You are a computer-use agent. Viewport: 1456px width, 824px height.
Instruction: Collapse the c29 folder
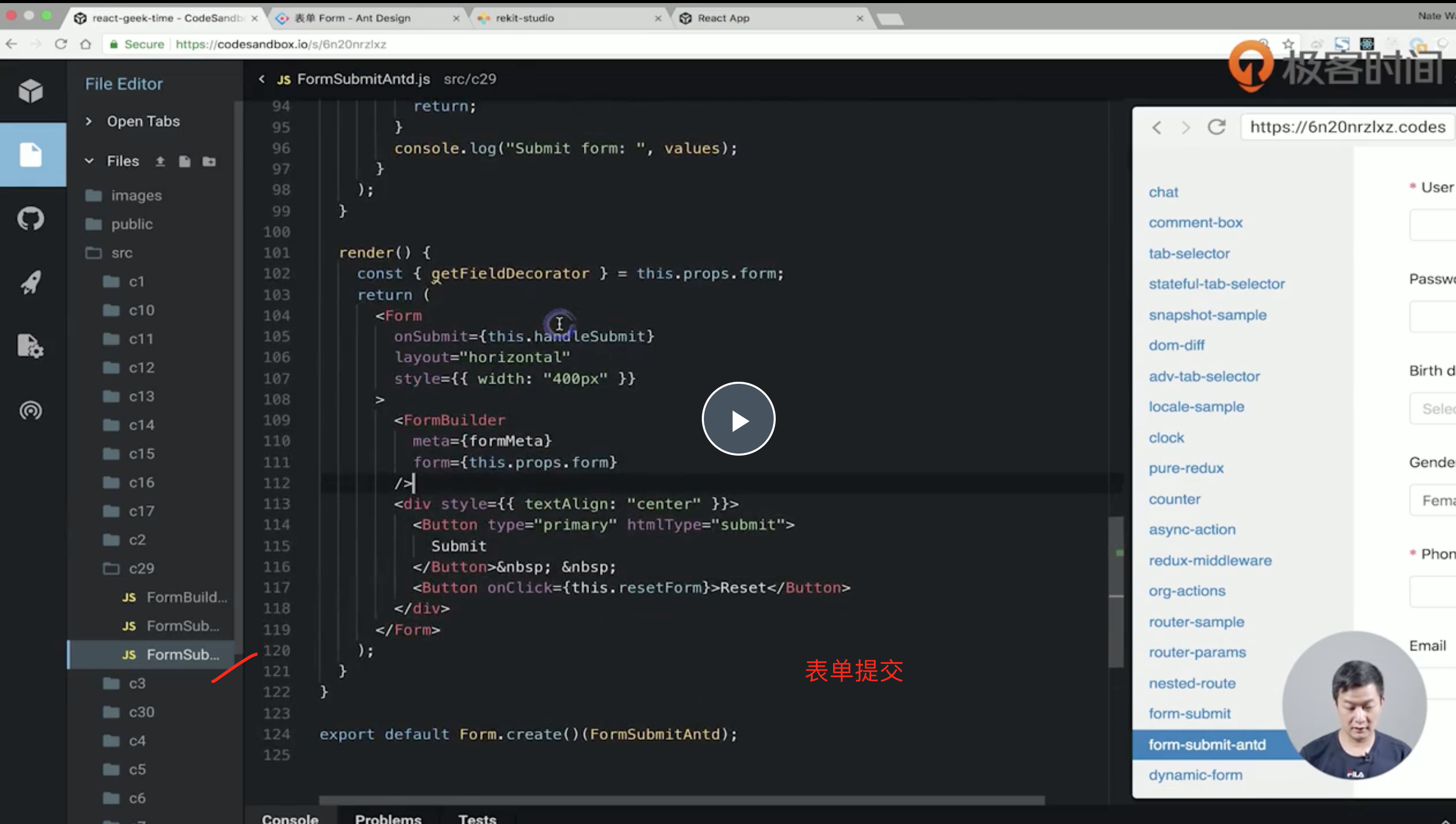(142, 568)
